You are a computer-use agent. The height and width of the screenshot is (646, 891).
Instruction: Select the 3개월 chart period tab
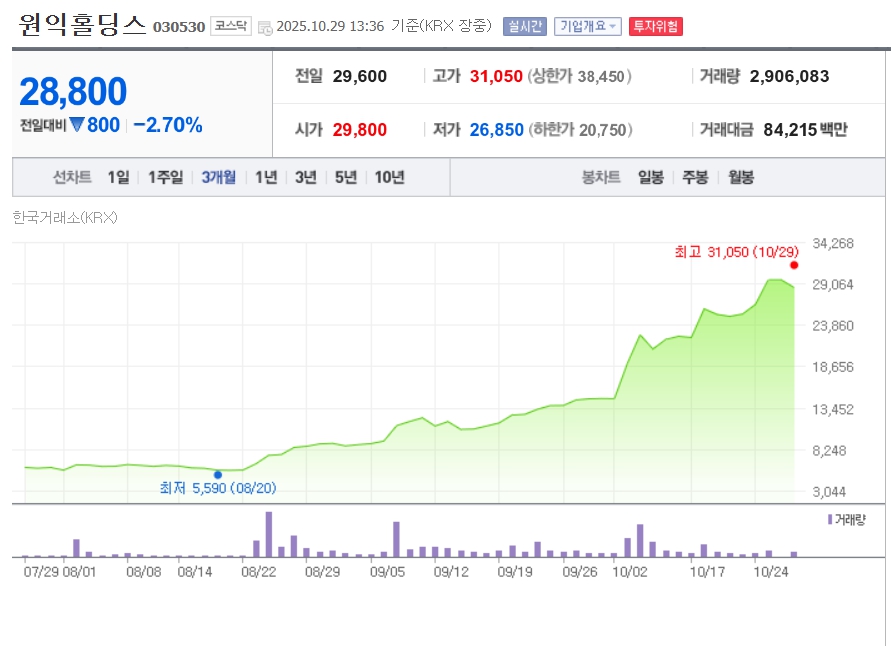[x=218, y=177]
